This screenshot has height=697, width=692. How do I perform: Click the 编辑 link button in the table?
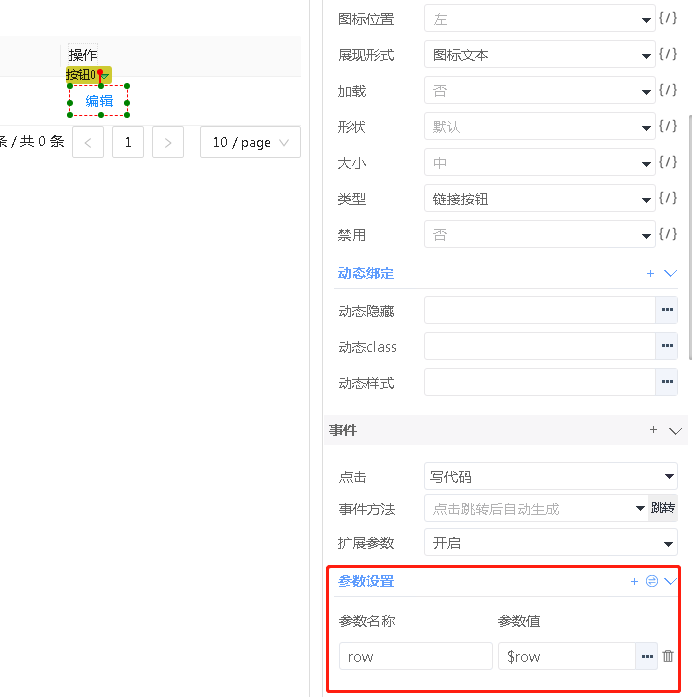click(99, 101)
